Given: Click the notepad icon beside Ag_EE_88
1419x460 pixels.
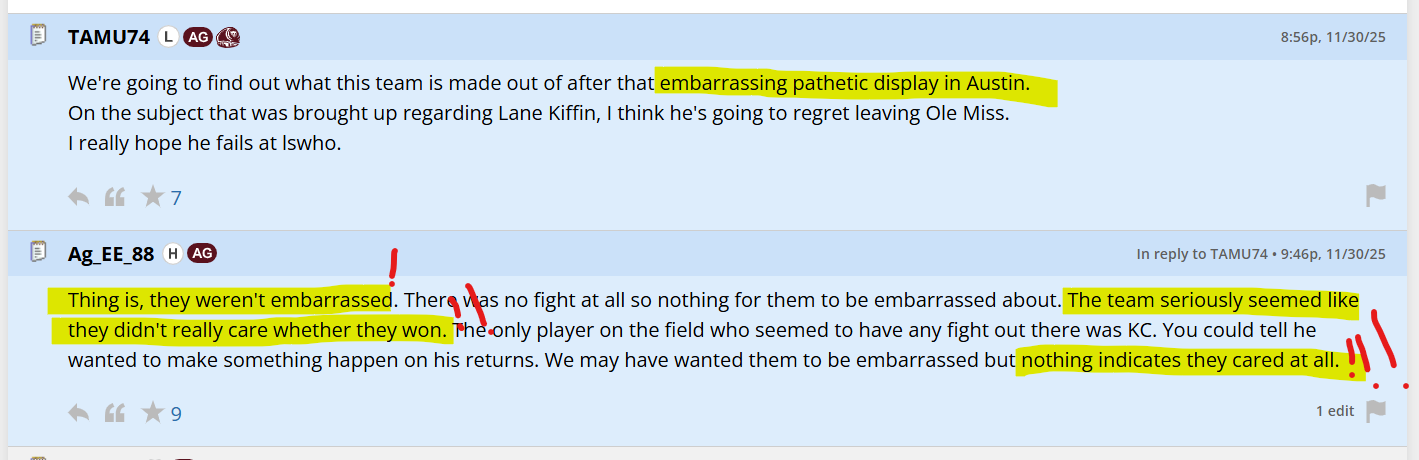Looking at the screenshot, I should click(38, 252).
